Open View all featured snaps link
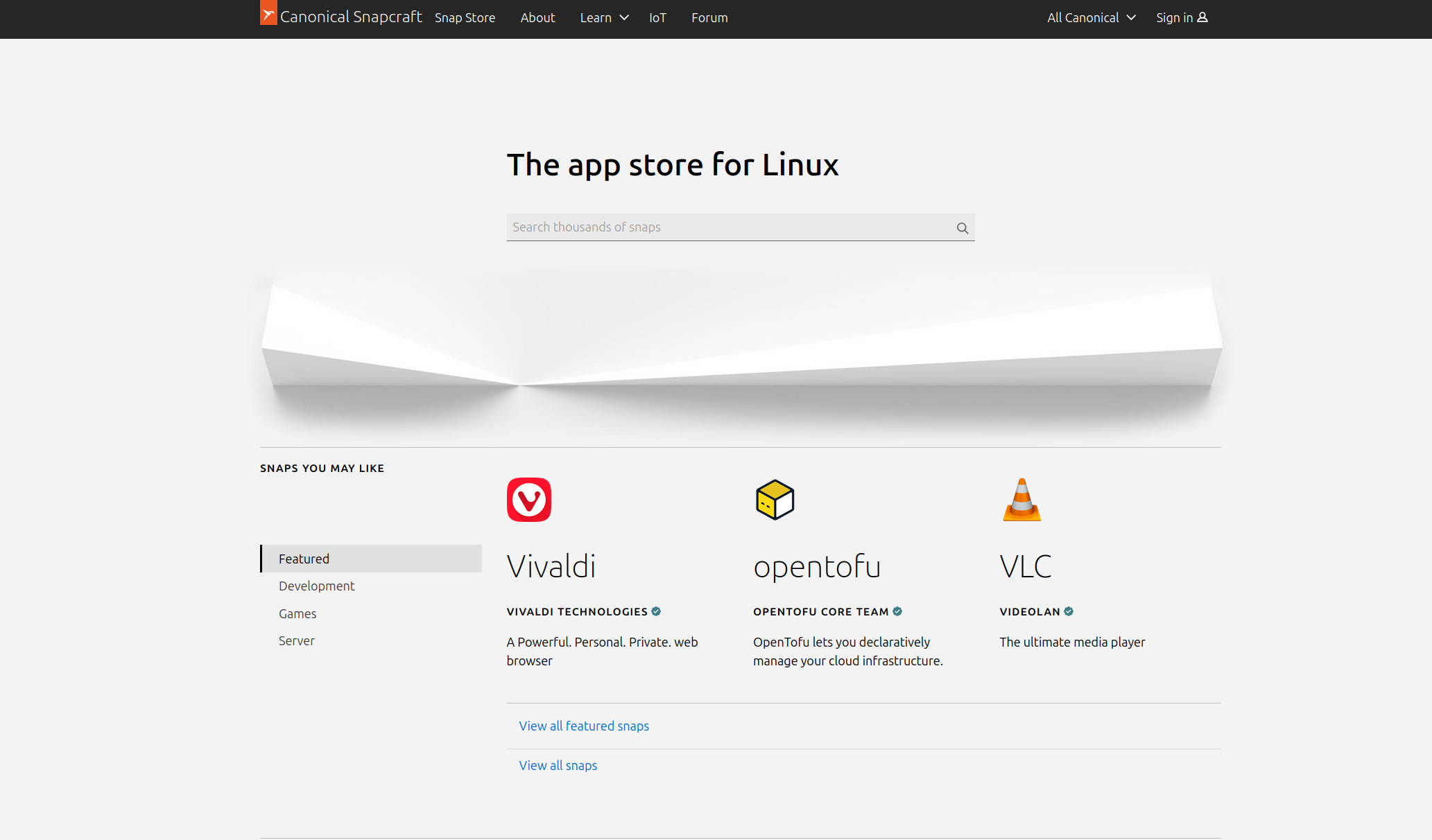1432x840 pixels. 584,726
